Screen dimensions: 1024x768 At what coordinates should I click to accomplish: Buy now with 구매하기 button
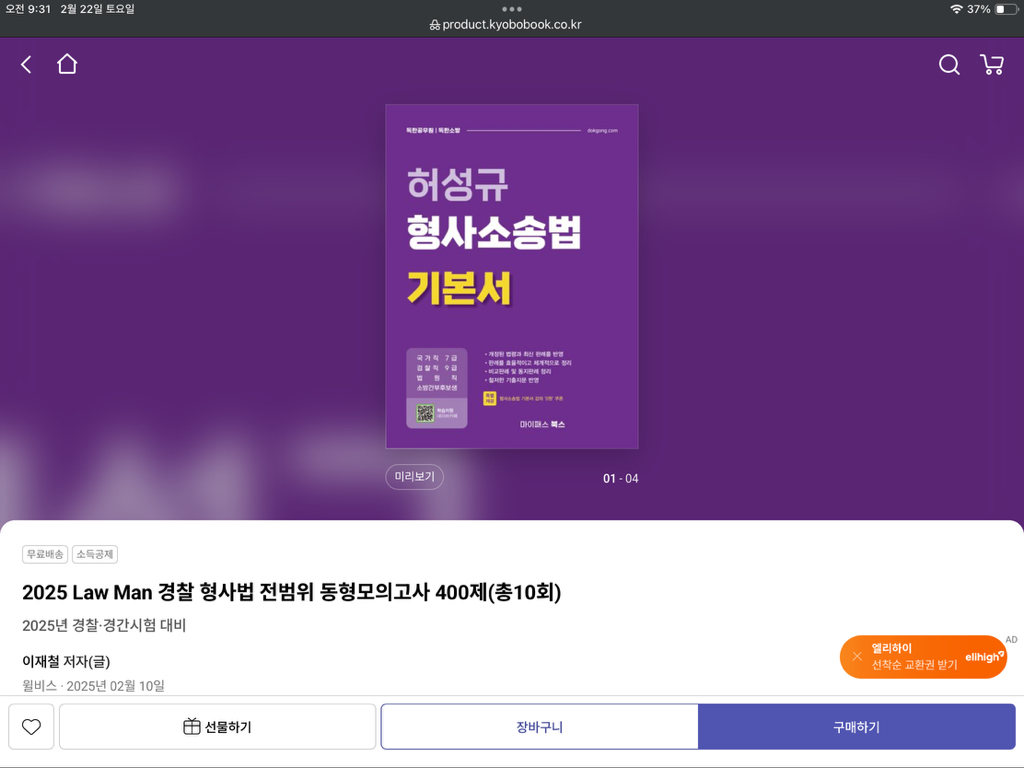(857, 727)
